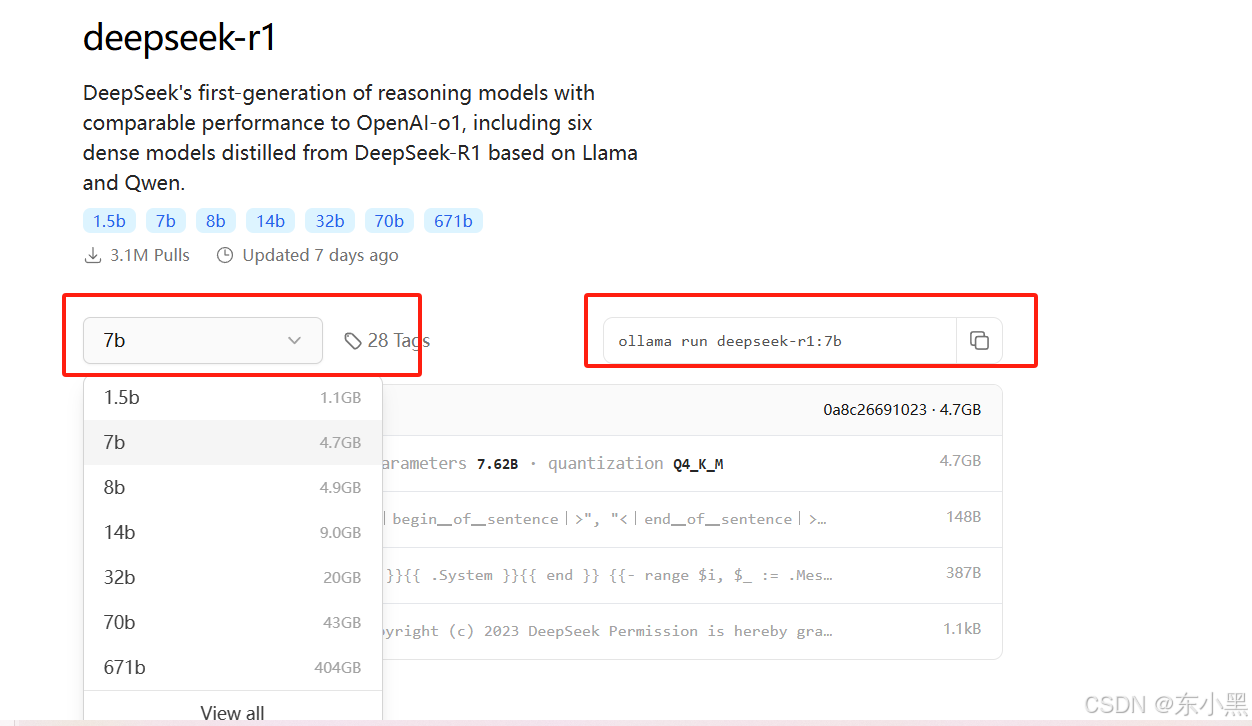Open the 7b model size dropdown
1252x726 pixels.
click(x=203, y=340)
